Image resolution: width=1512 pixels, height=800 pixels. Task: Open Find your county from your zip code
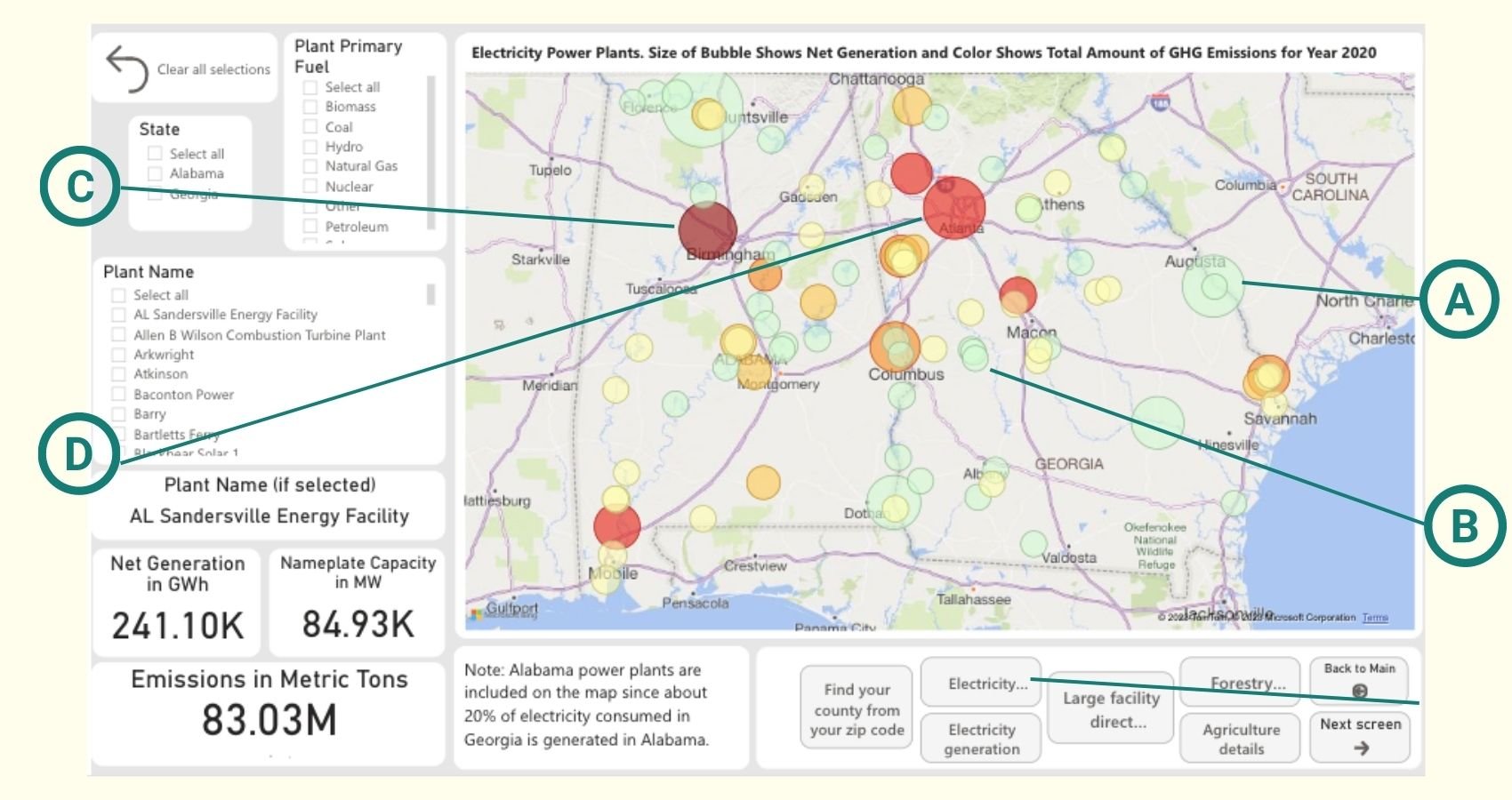(856, 708)
